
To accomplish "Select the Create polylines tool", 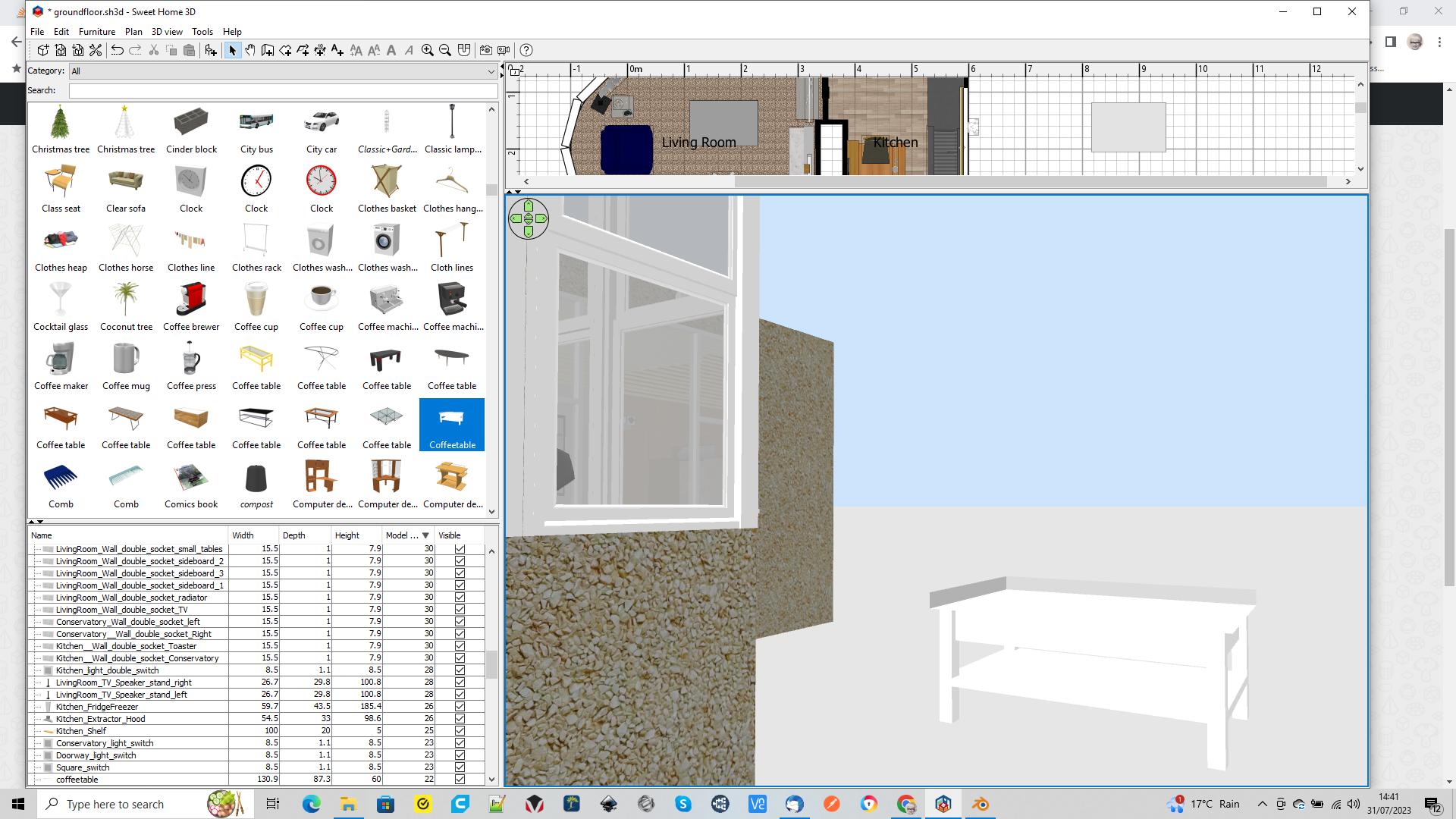I will (303, 50).
